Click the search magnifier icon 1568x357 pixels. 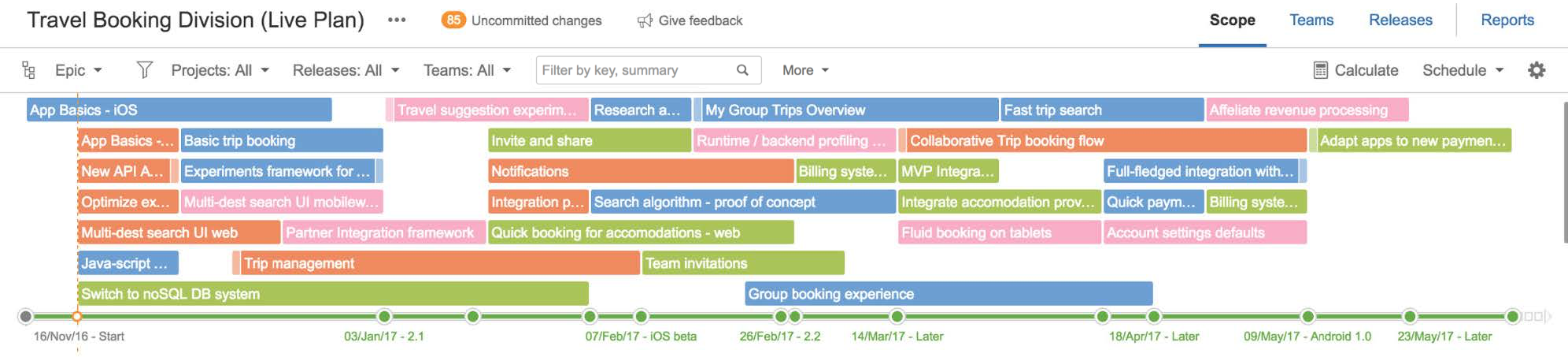coord(742,70)
